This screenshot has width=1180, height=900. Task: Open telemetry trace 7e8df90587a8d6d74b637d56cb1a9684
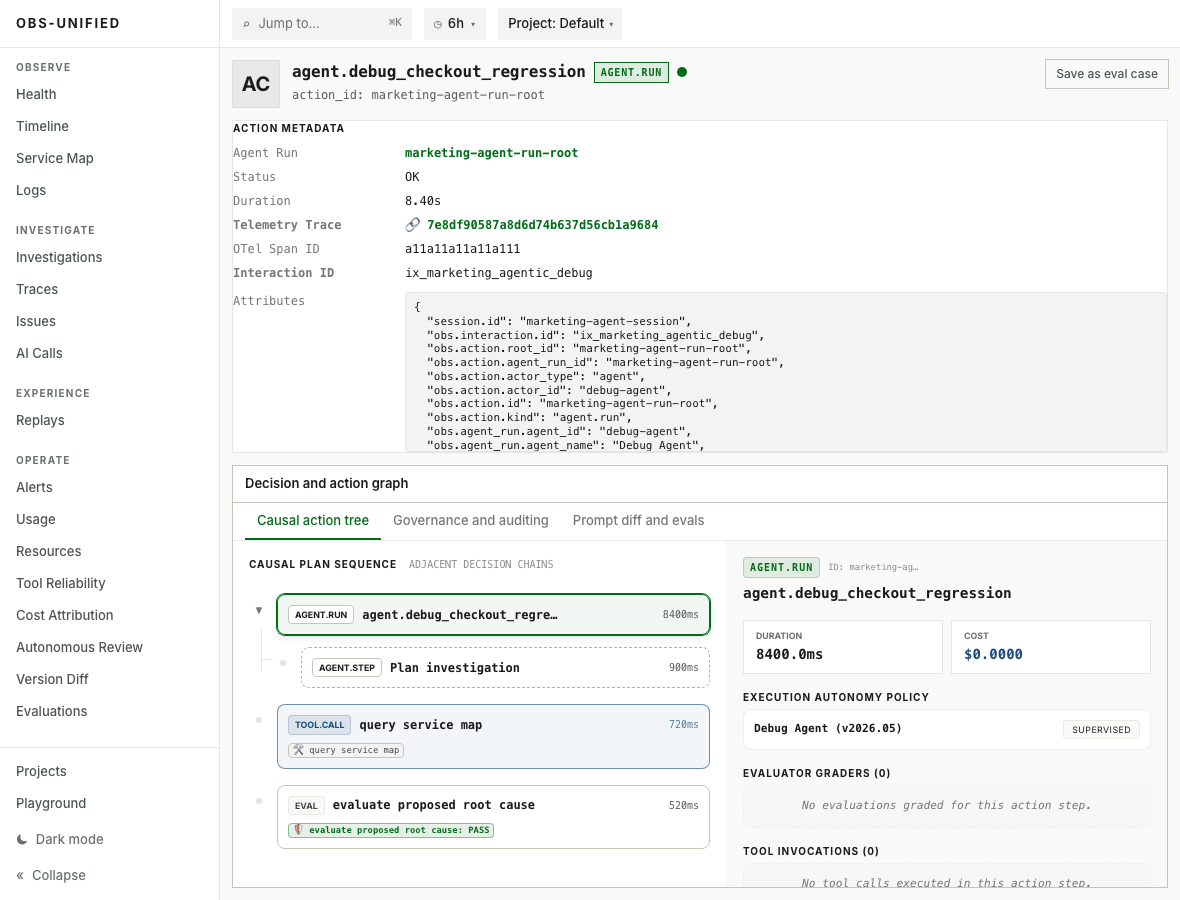[543, 225]
